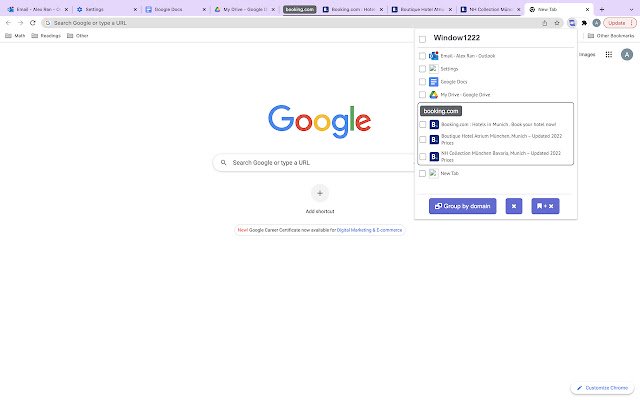Open the Extensions puzzle icon
Screen dimensions: 640x400
pyautogui.click(x=584, y=23)
